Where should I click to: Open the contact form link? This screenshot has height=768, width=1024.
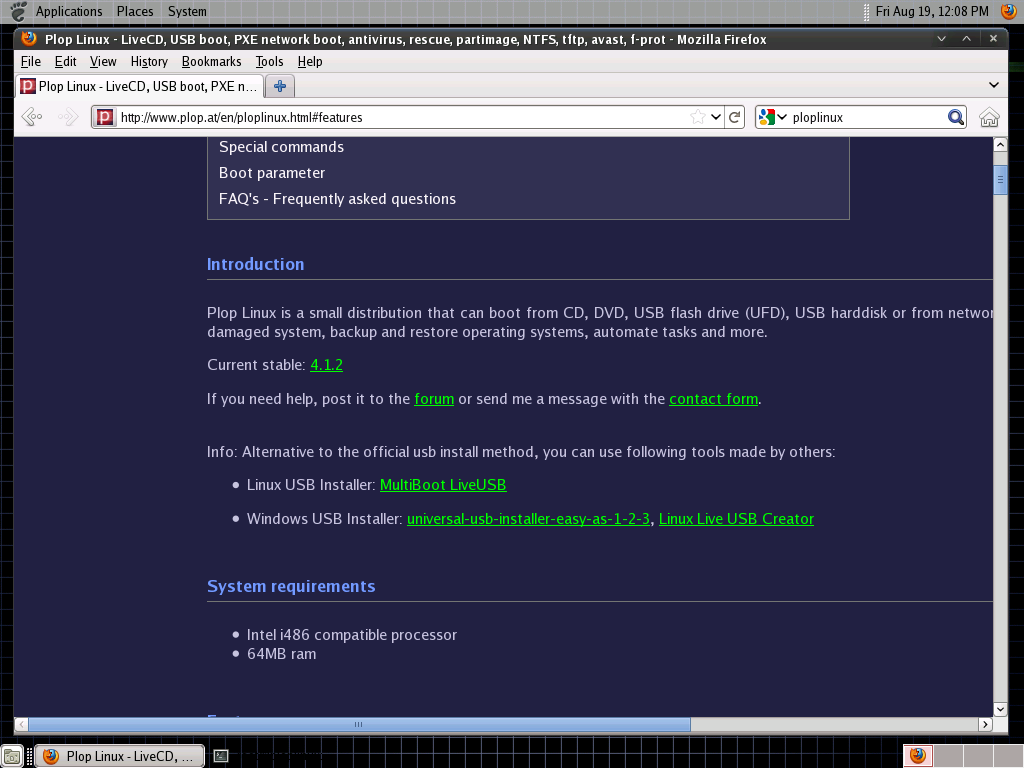click(x=714, y=399)
